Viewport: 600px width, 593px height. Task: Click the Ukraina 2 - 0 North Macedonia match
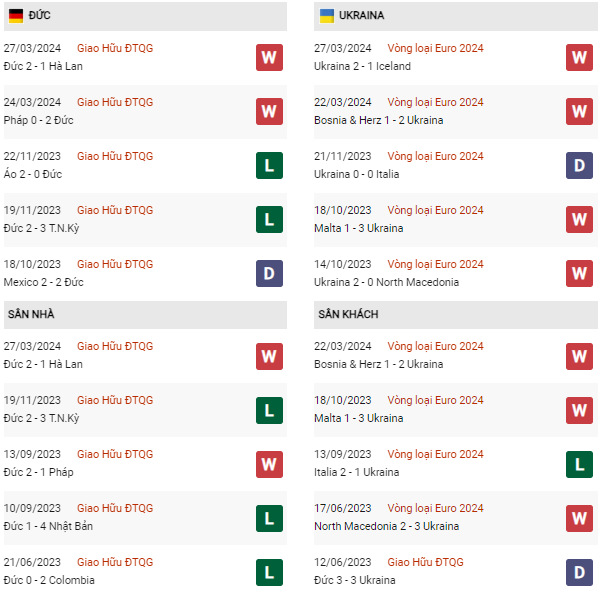[386, 282]
